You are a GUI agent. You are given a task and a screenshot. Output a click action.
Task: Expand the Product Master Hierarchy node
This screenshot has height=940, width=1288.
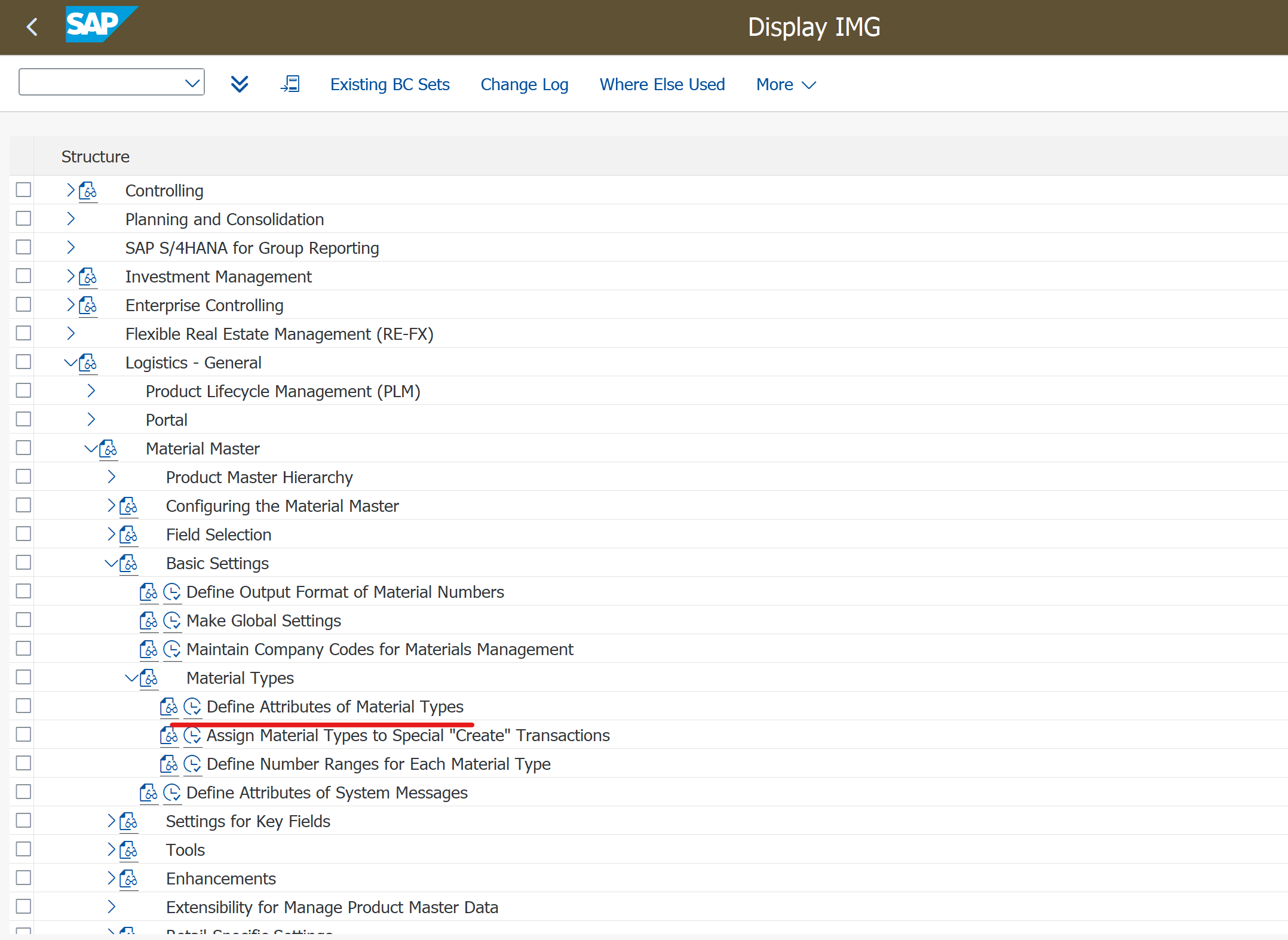click(x=111, y=477)
